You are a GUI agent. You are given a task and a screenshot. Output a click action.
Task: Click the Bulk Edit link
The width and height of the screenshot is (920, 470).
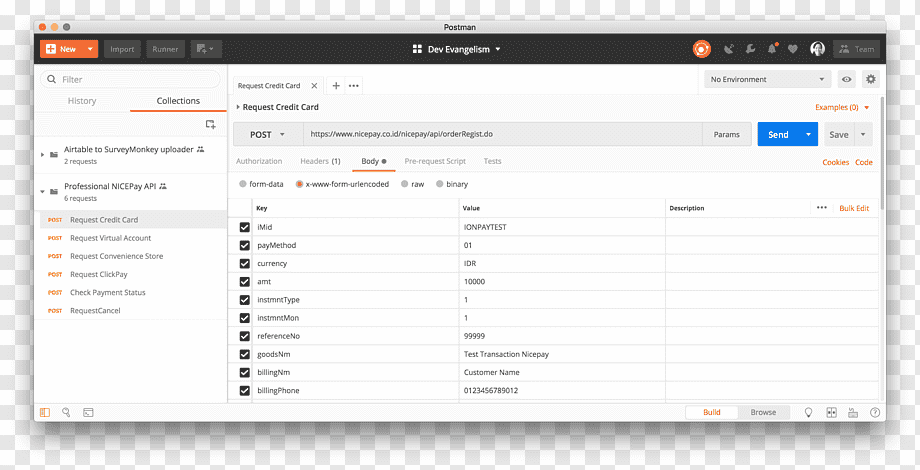[x=854, y=208]
